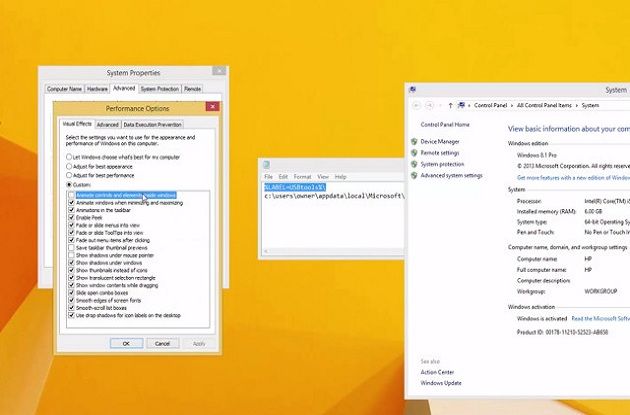
Task: Open Device Manager link
Action: point(440,141)
